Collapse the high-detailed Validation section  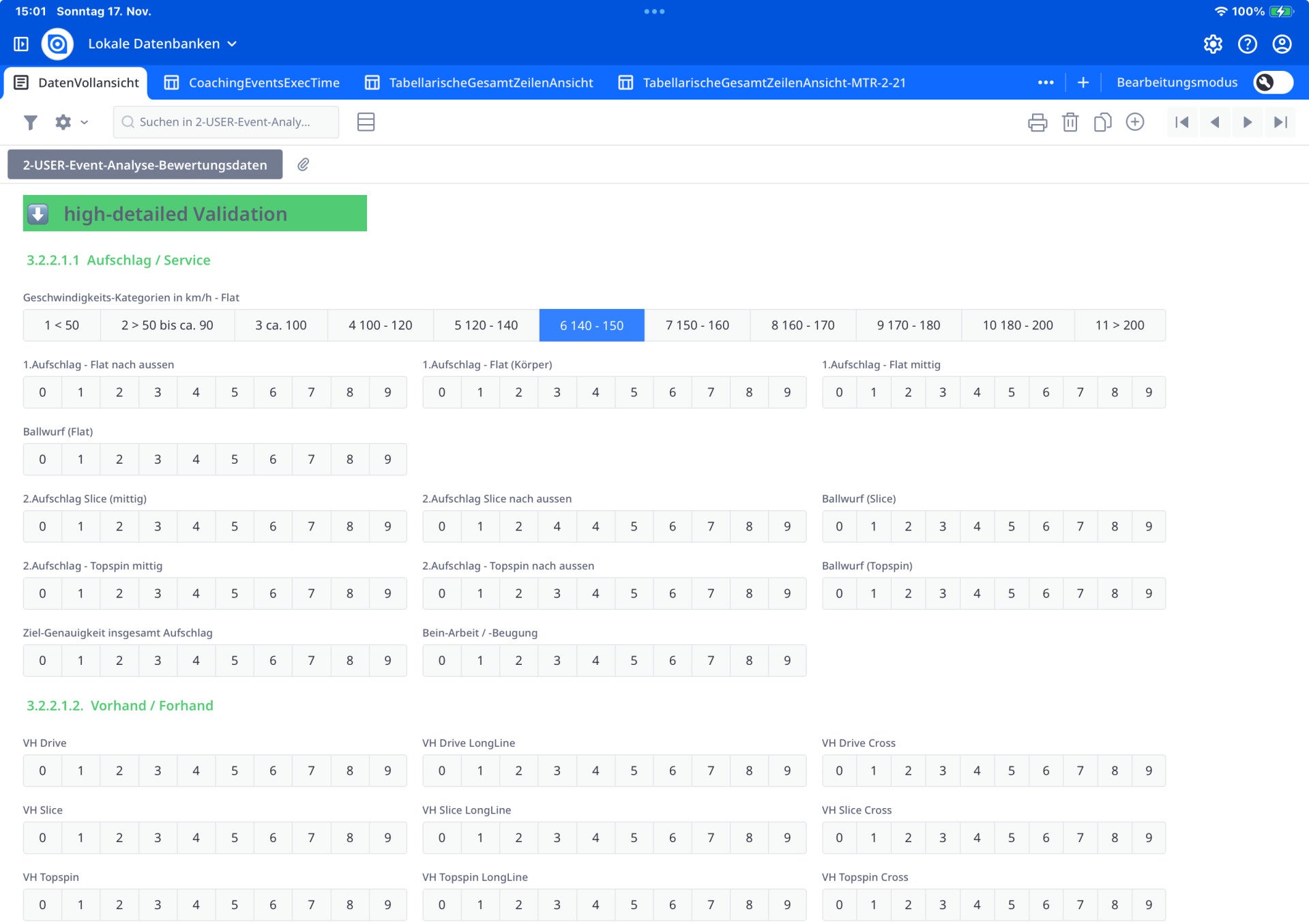tap(38, 213)
